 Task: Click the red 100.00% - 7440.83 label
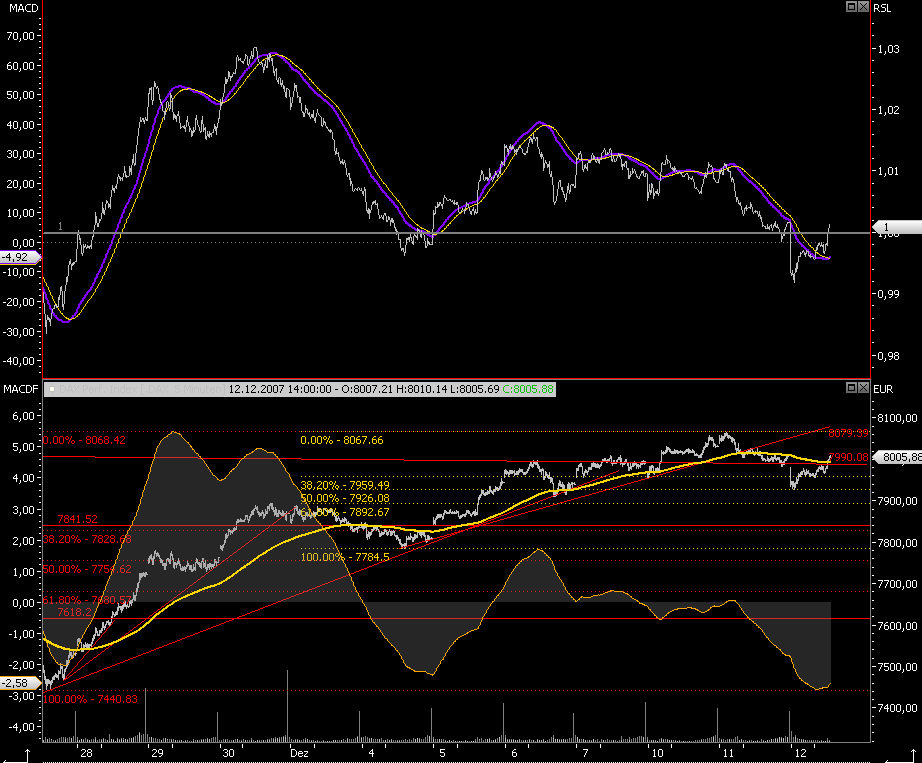pyautogui.click(x=90, y=700)
